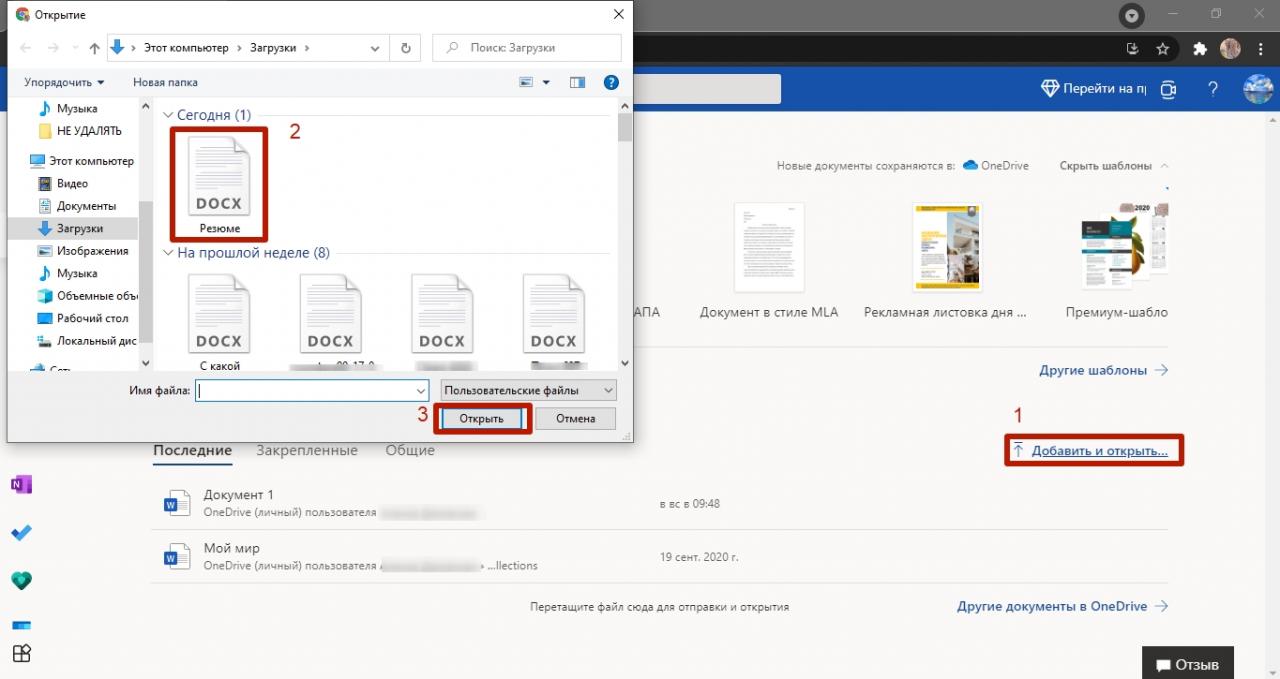Click the Имя файла input field
Viewport: 1280px width, 679px height.
312,390
